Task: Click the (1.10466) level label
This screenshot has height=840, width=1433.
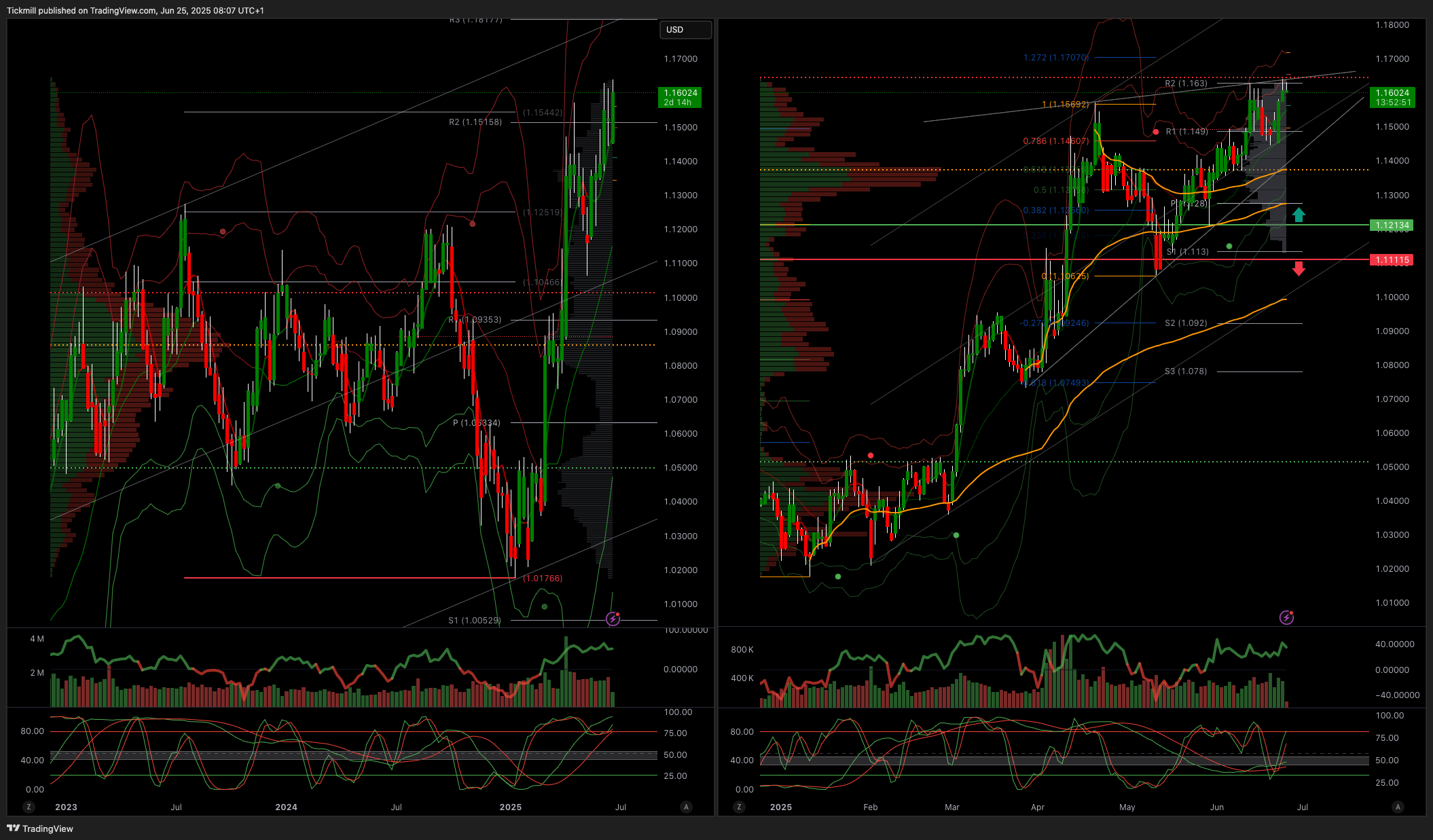Action: click(543, 282)
